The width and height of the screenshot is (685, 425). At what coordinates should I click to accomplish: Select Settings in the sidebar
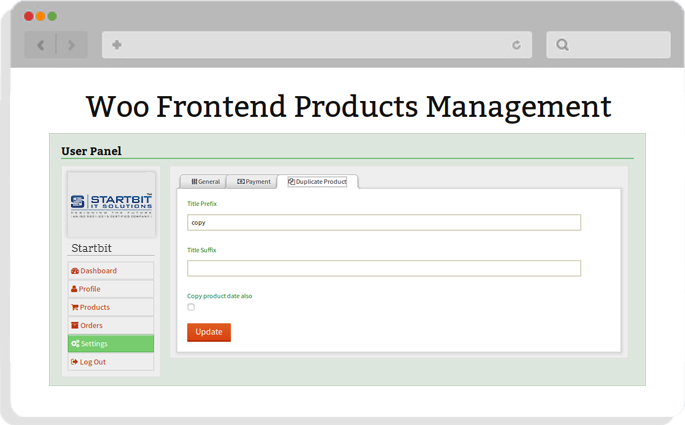click(x=110, y=343)
